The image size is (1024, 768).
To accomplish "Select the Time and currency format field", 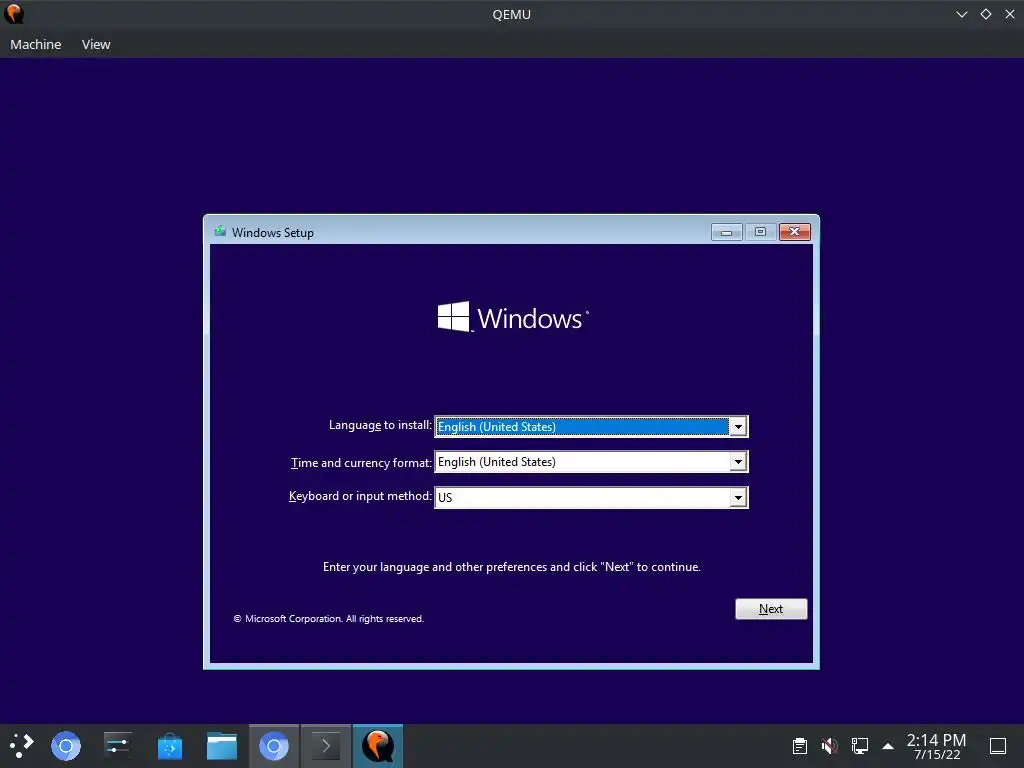I will [591, 462].
